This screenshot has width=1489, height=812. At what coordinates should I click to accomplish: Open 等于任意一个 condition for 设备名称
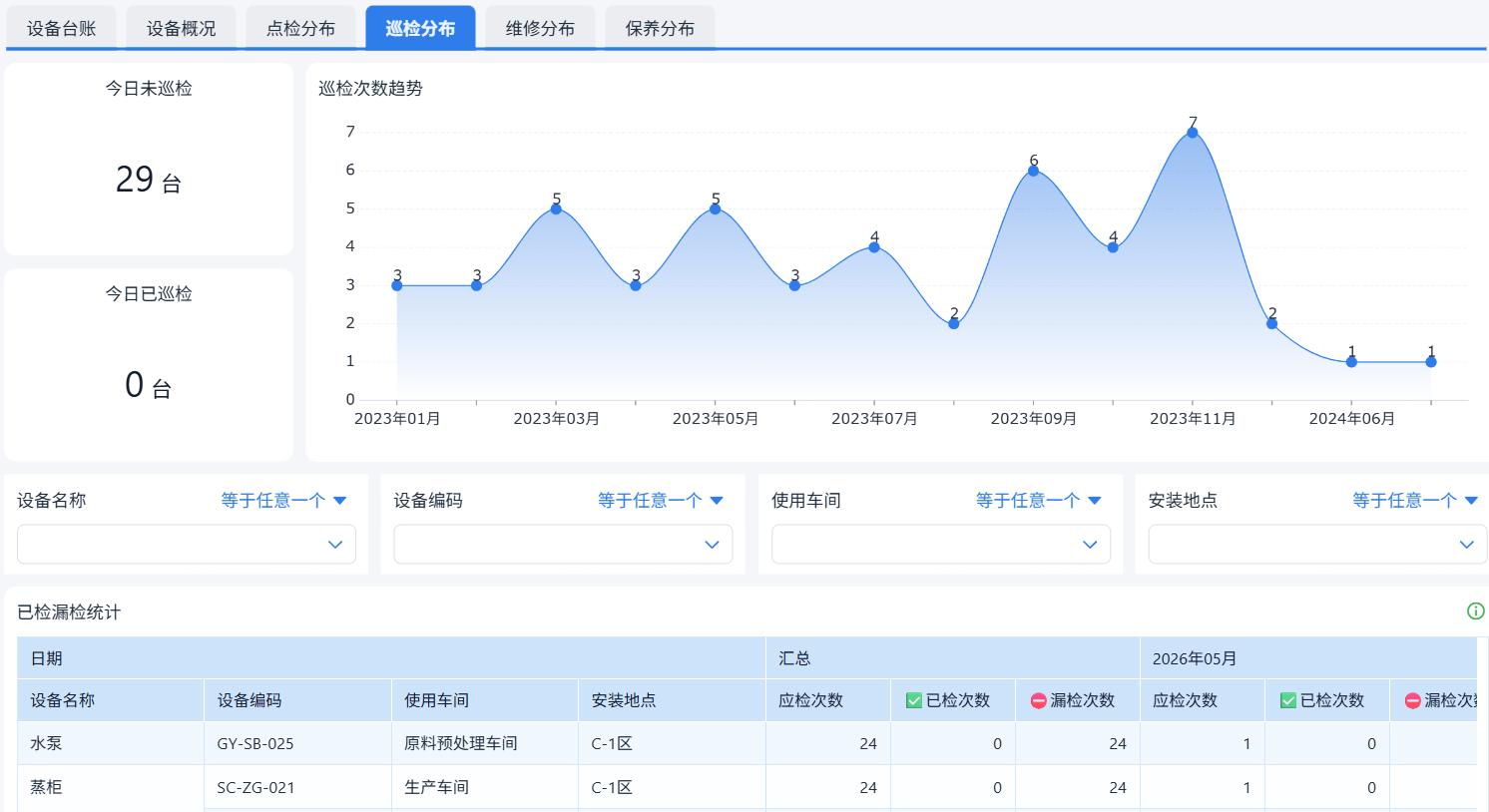(x=283, y=500)
